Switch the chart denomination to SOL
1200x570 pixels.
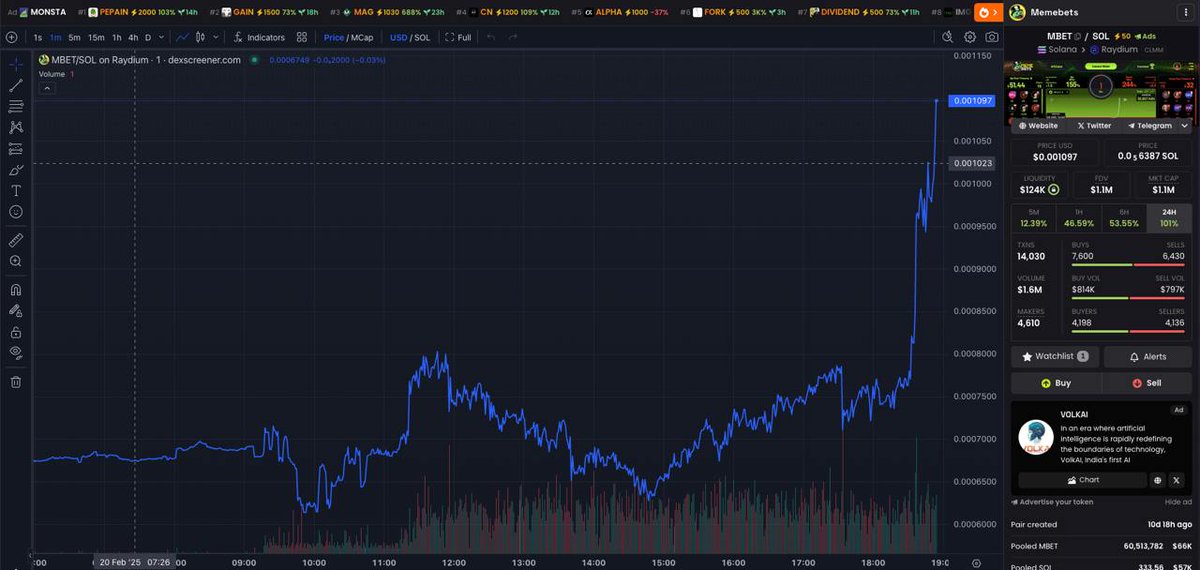coord(422,37)
